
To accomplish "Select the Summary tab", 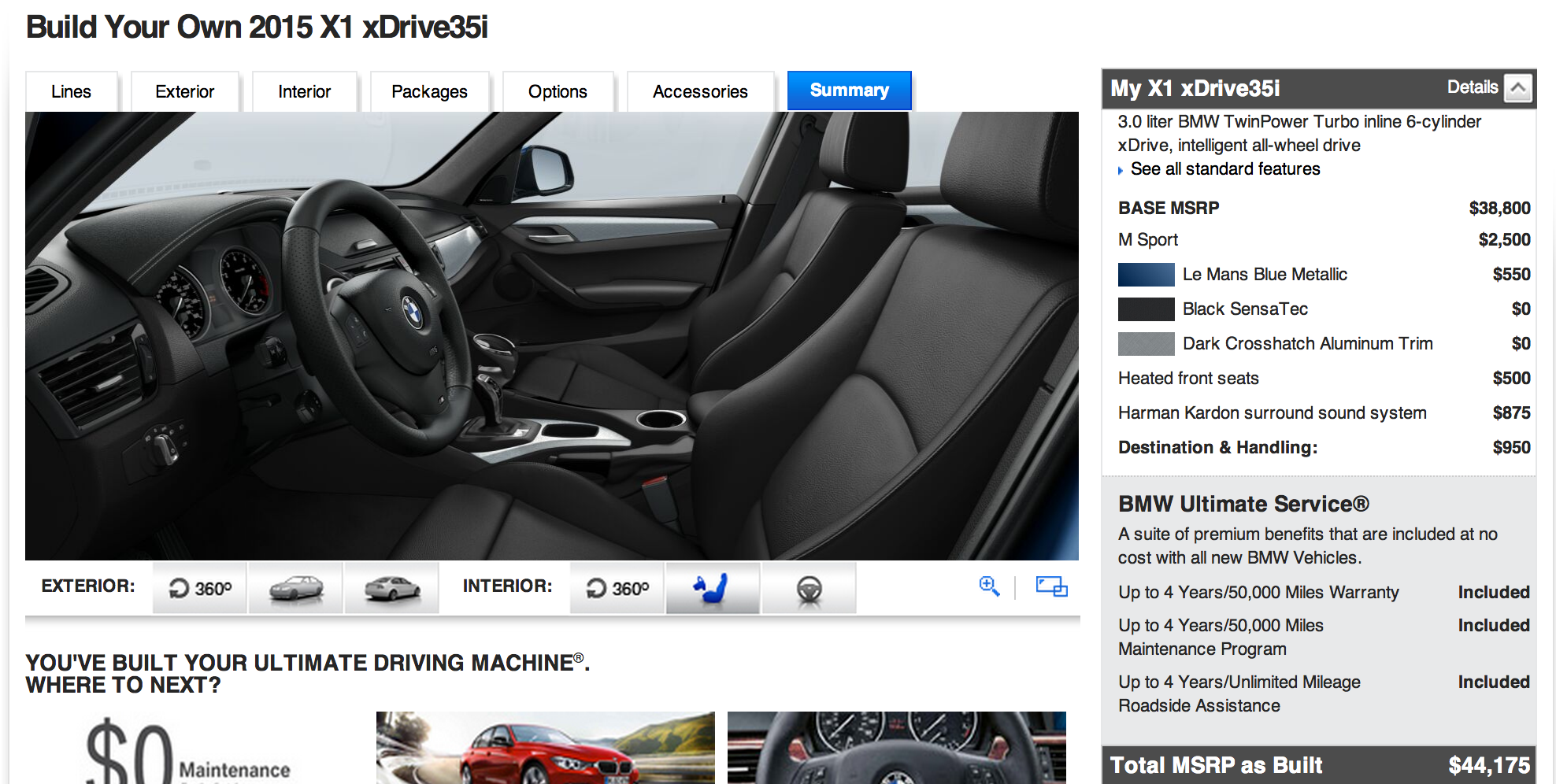I will point(850,91).
